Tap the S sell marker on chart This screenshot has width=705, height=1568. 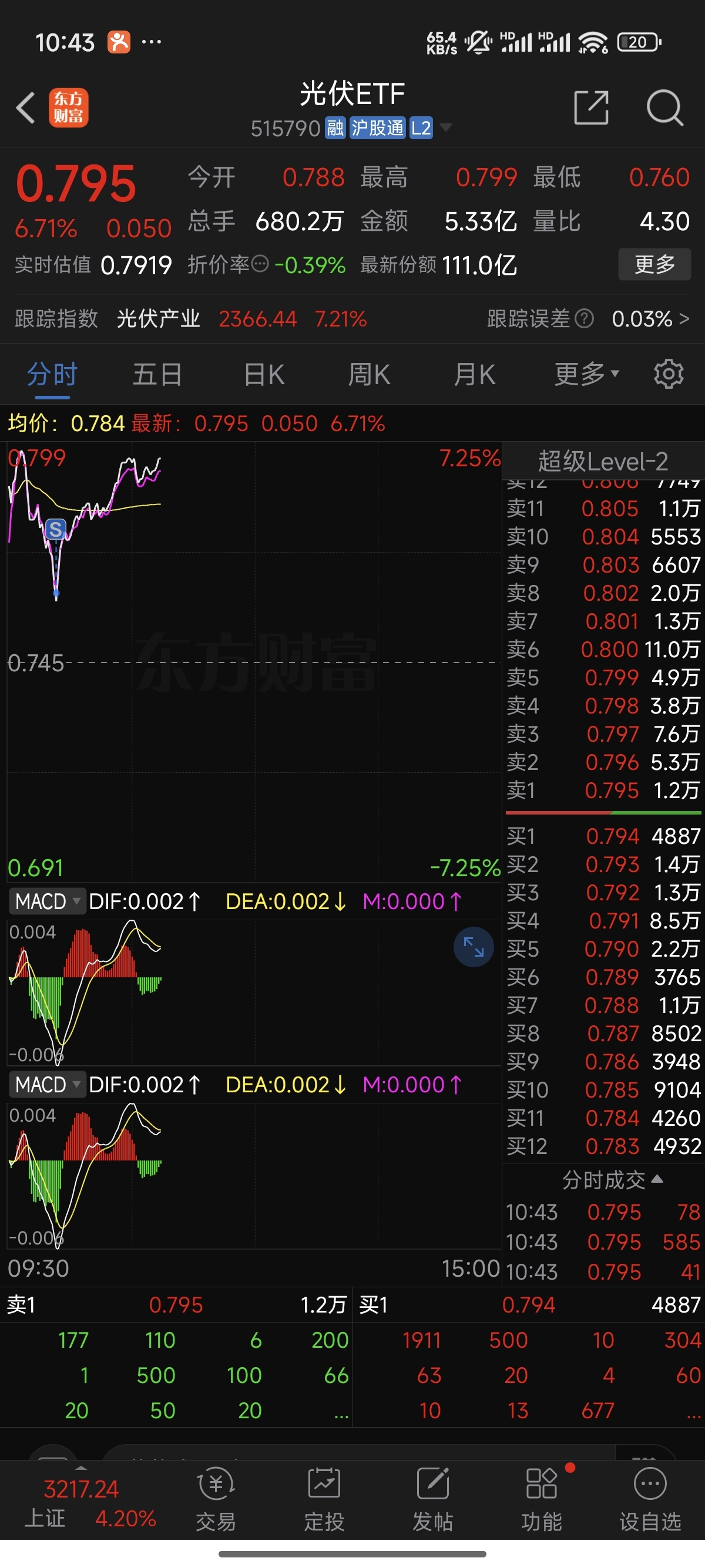pos(55,529)
